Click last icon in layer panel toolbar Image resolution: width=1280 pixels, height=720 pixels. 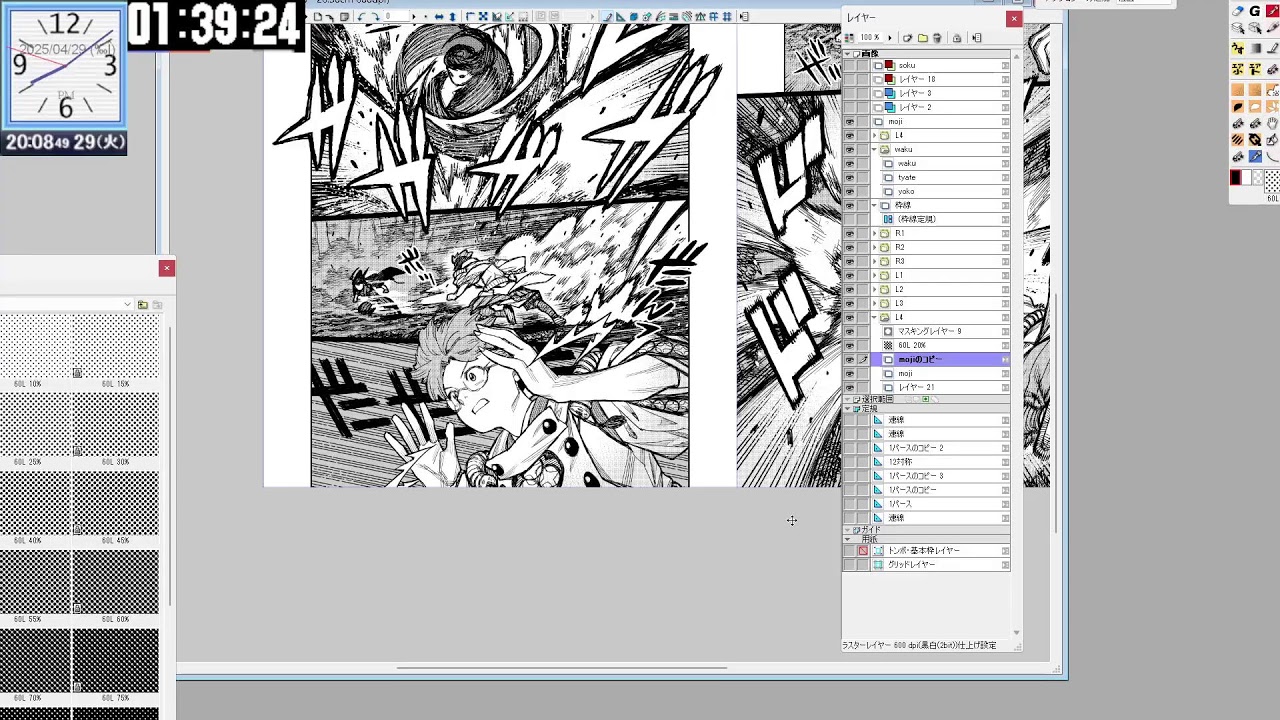[977, 38]
